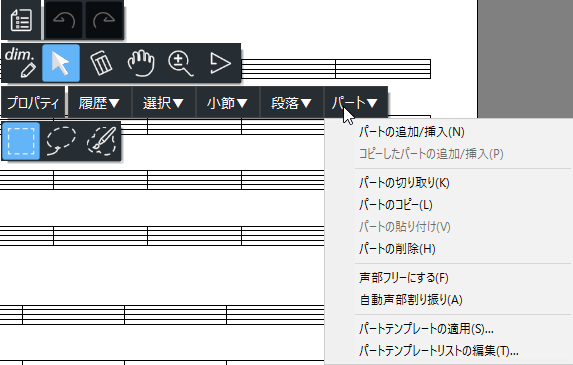Select the arrow pointer tool

pos(61,63)
